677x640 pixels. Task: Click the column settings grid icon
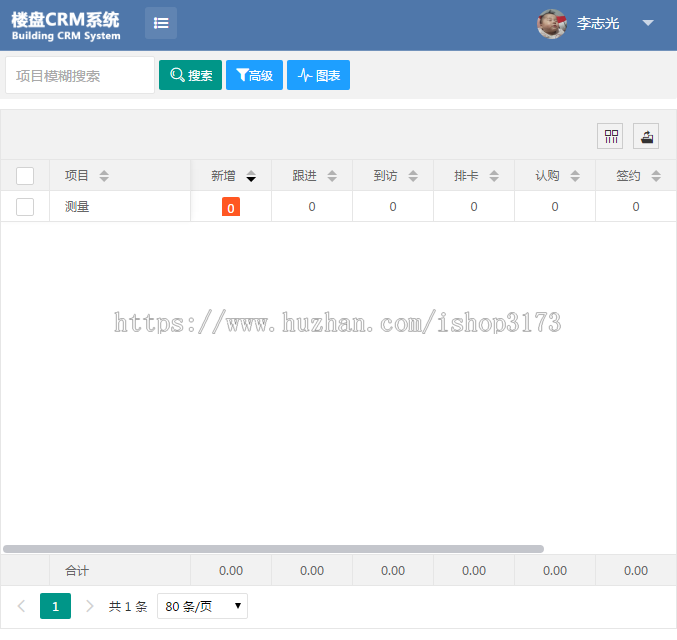610,137
